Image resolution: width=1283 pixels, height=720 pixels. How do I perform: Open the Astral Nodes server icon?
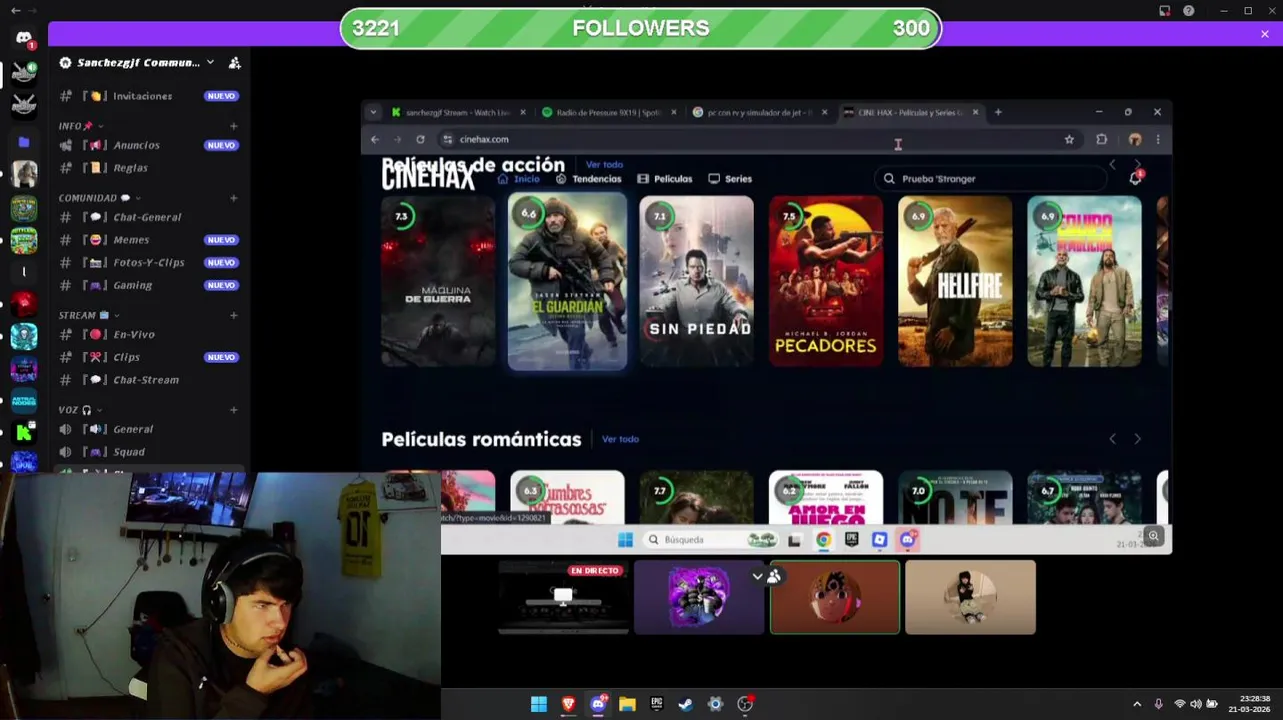click(24, 400)
